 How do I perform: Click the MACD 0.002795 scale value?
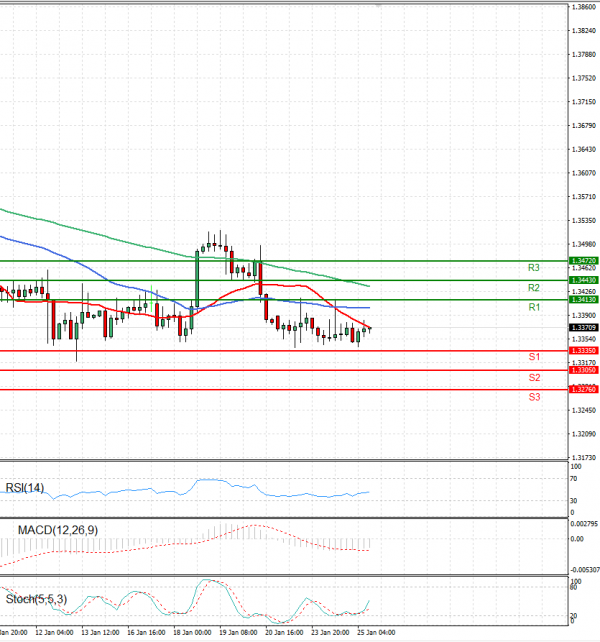(x=584, y=524)
